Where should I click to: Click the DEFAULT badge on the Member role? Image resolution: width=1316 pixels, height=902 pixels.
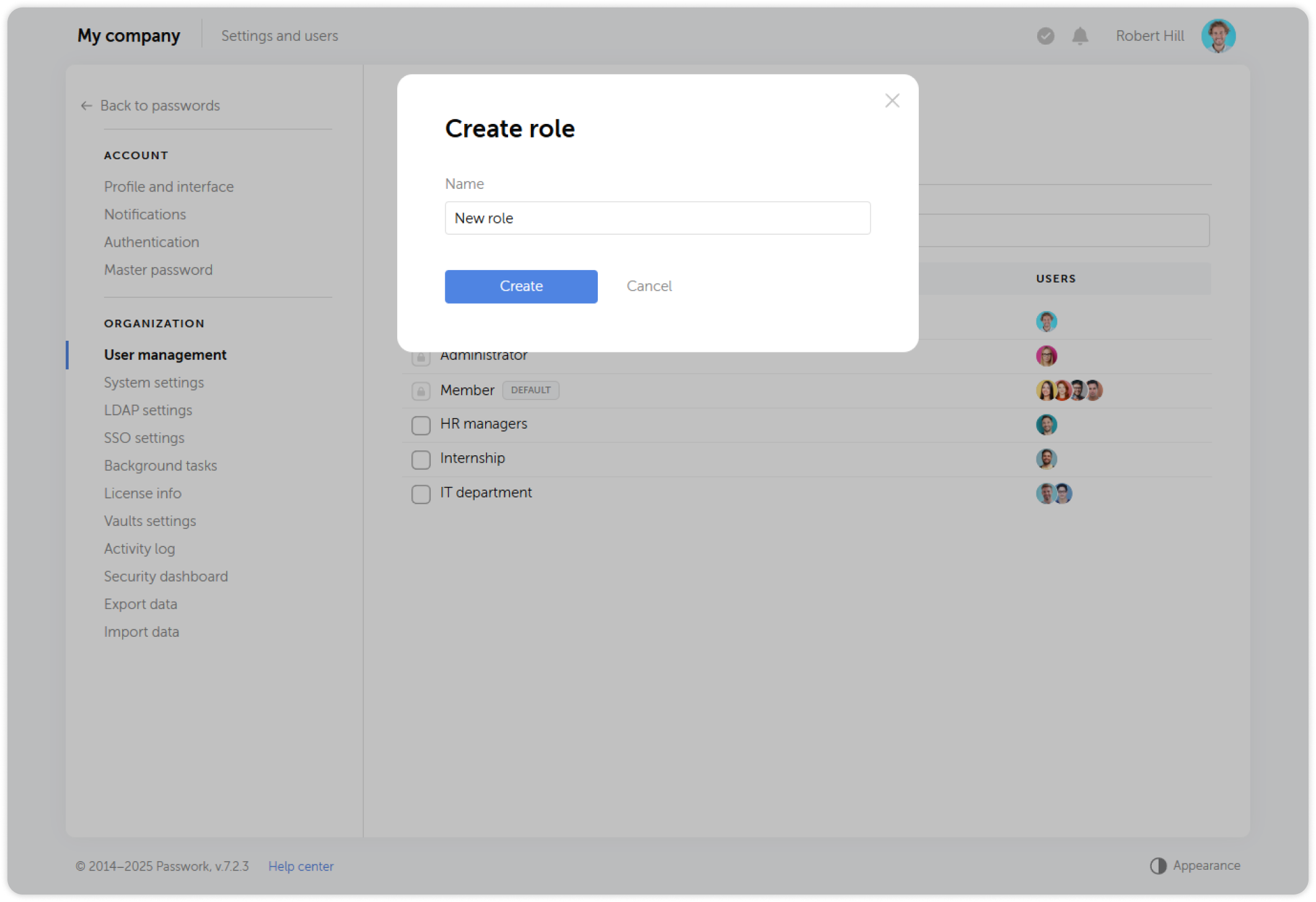pyautogui.click(x=530, y=390)
